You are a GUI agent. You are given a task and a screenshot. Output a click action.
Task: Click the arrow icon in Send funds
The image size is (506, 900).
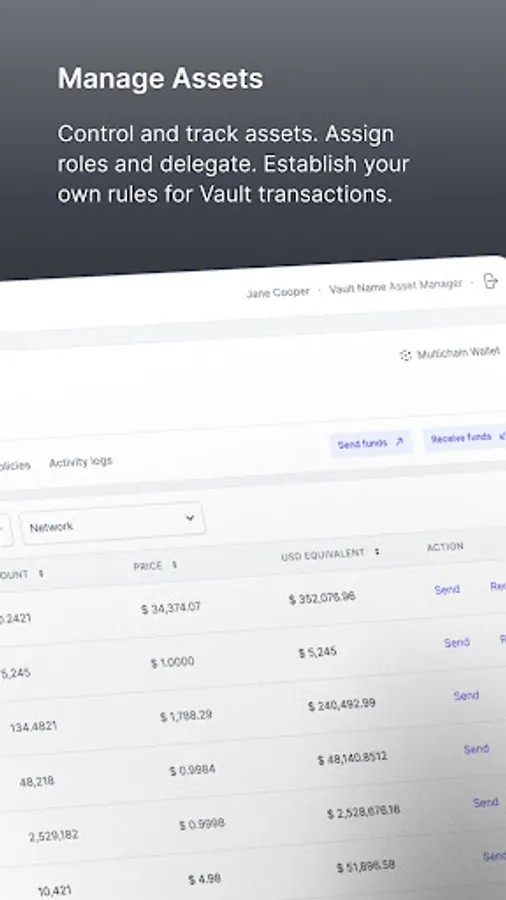click(x=400, y=442)
